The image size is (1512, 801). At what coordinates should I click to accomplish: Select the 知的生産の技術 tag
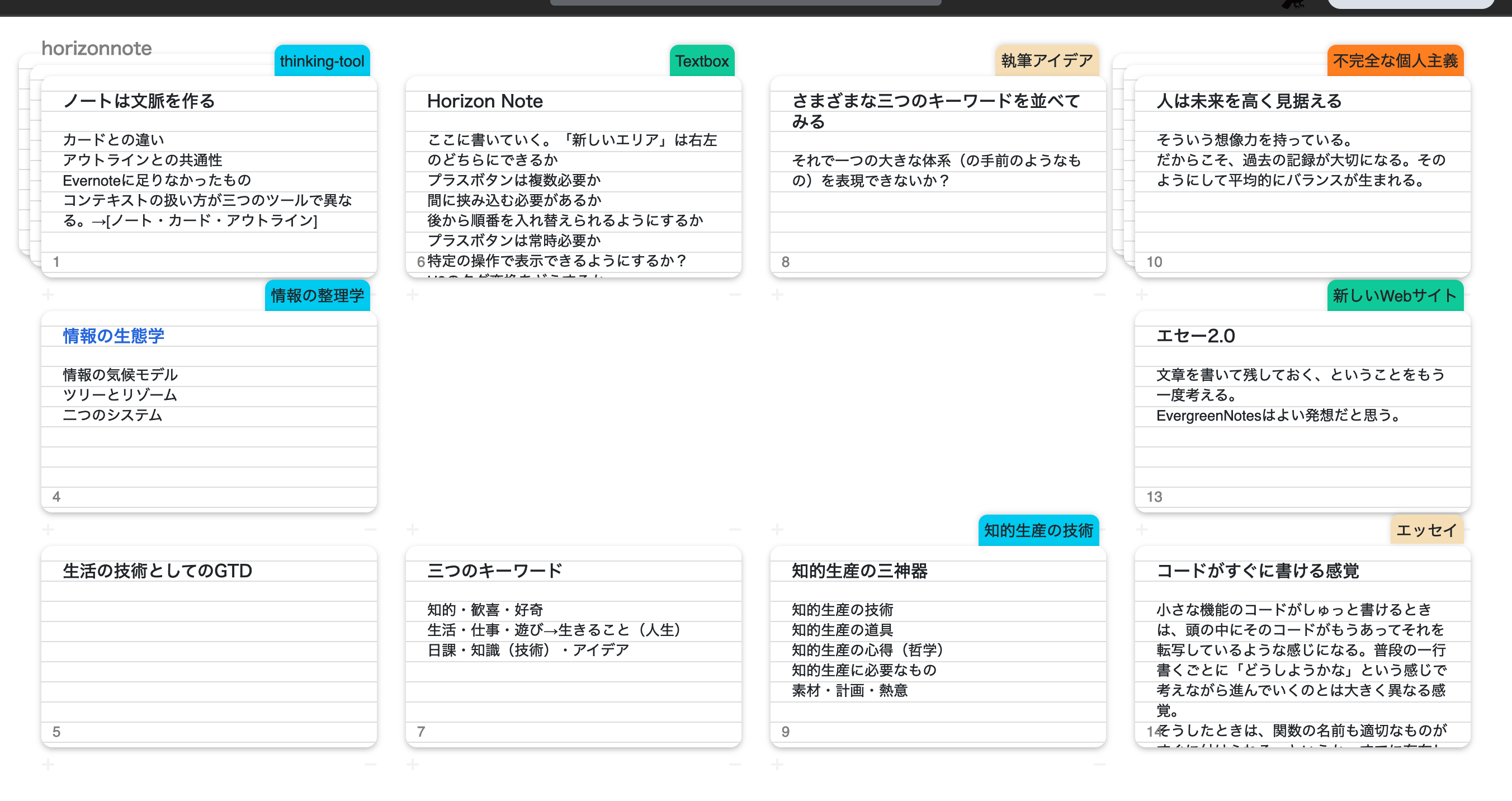pyautogui.click(x=1038, y=531)
